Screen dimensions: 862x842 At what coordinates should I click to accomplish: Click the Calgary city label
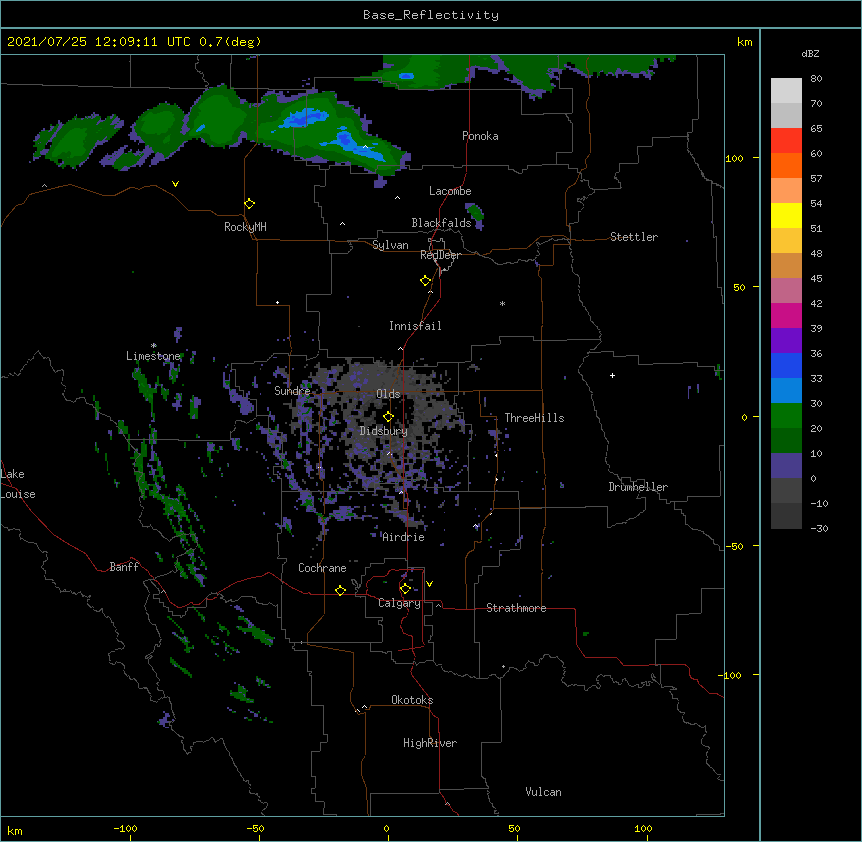pyautogui.click(x=399, y=603)
